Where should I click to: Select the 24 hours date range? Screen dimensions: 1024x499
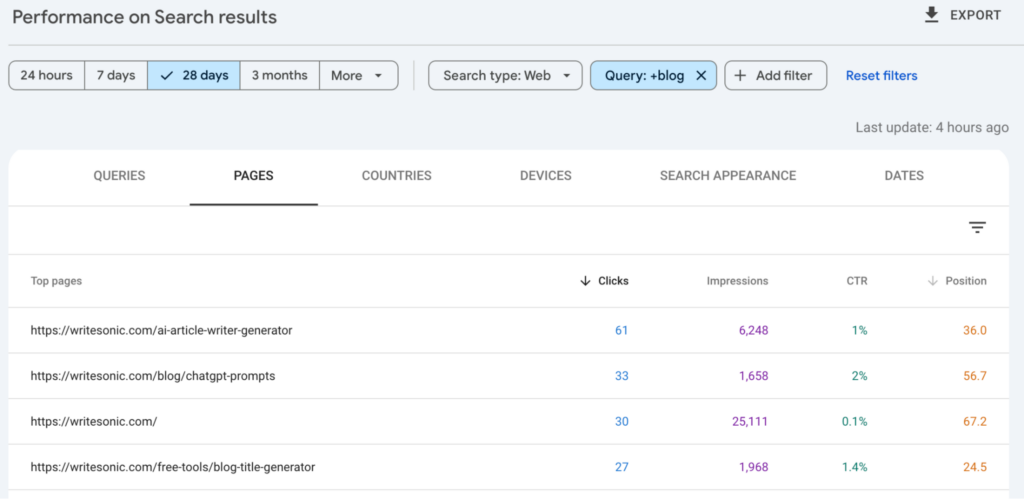(46, 76)
